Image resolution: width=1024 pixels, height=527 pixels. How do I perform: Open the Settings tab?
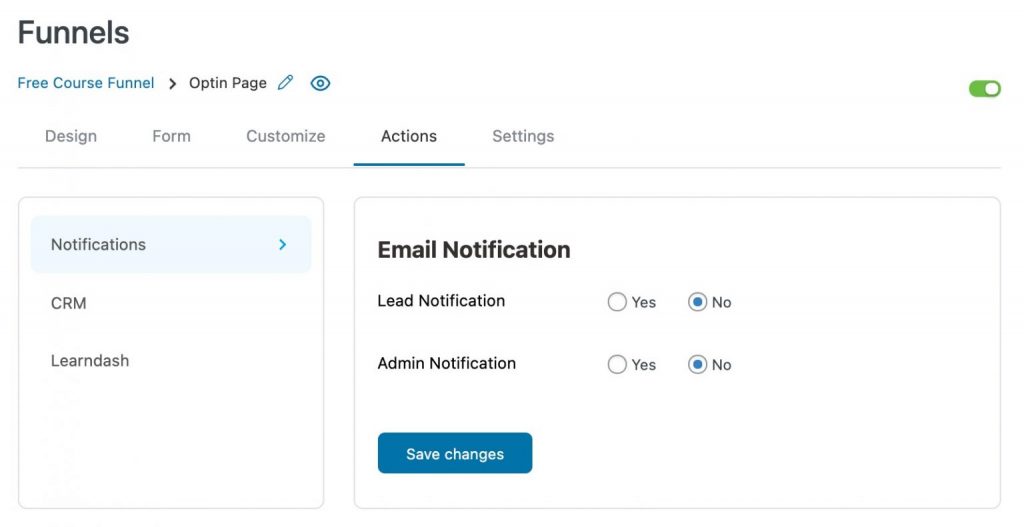coord(523,136)
